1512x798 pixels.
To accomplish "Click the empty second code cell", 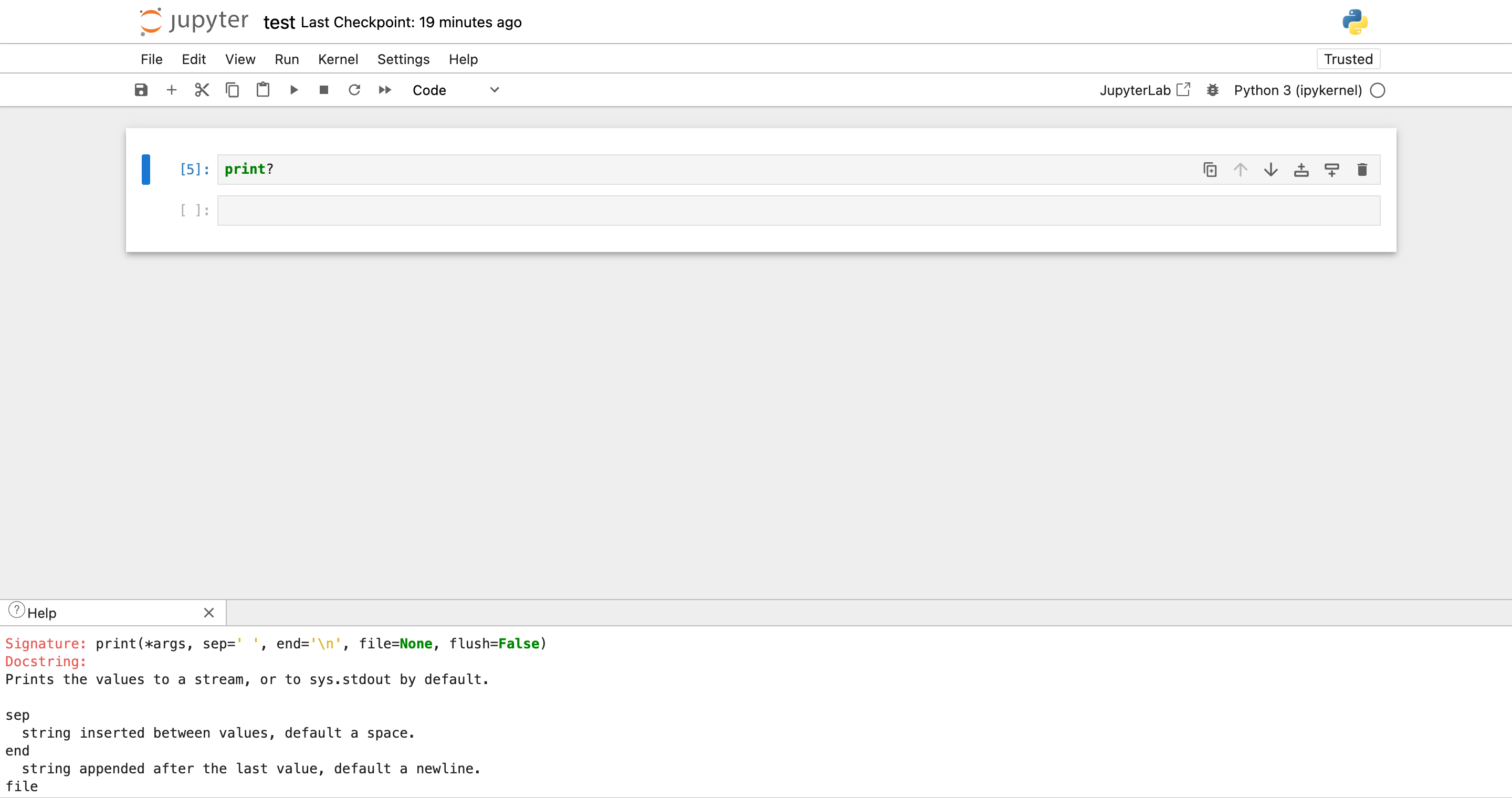I will [x=798, y=211].
